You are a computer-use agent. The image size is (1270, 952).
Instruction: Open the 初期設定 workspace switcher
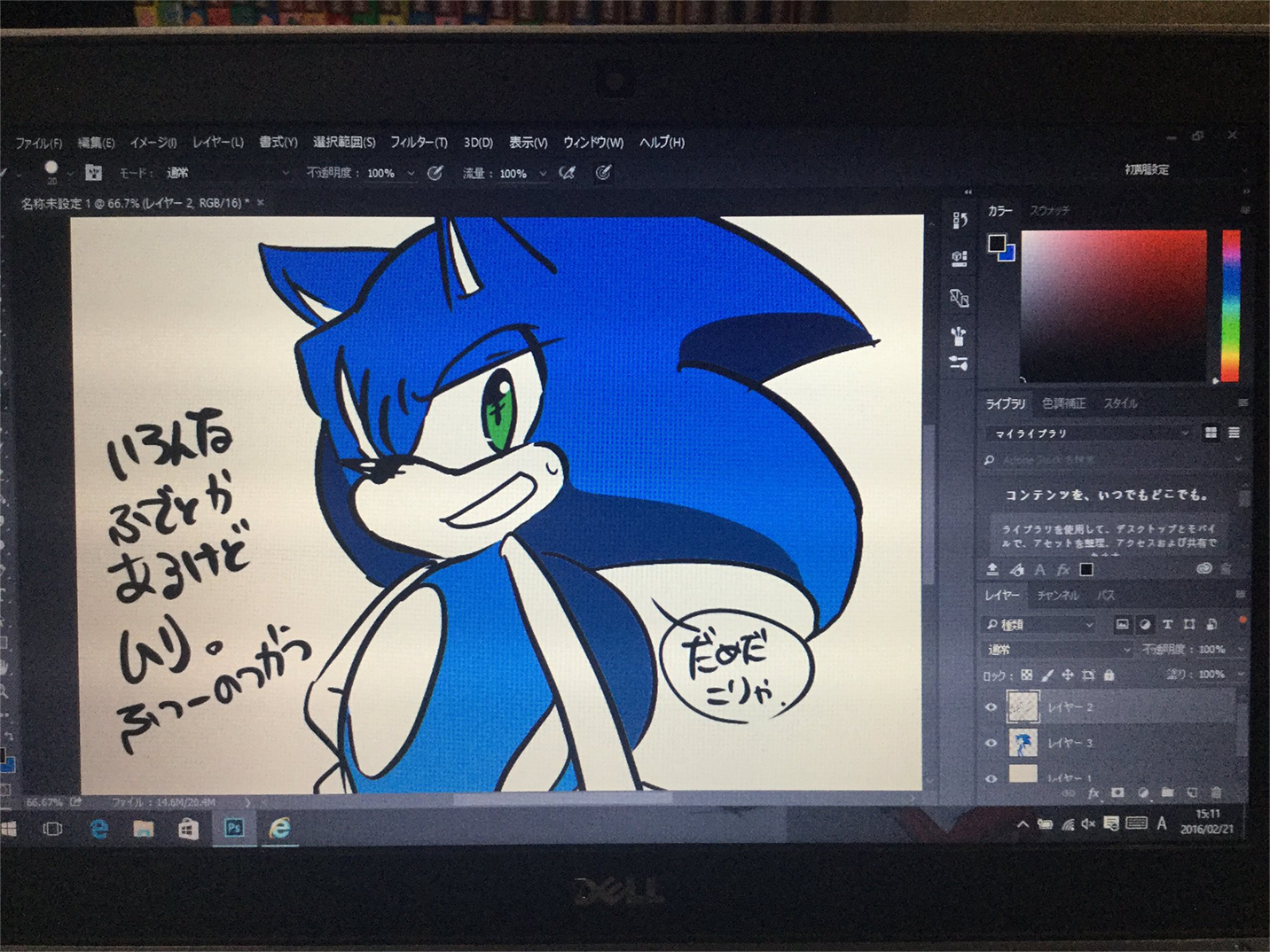[1147, 169]
